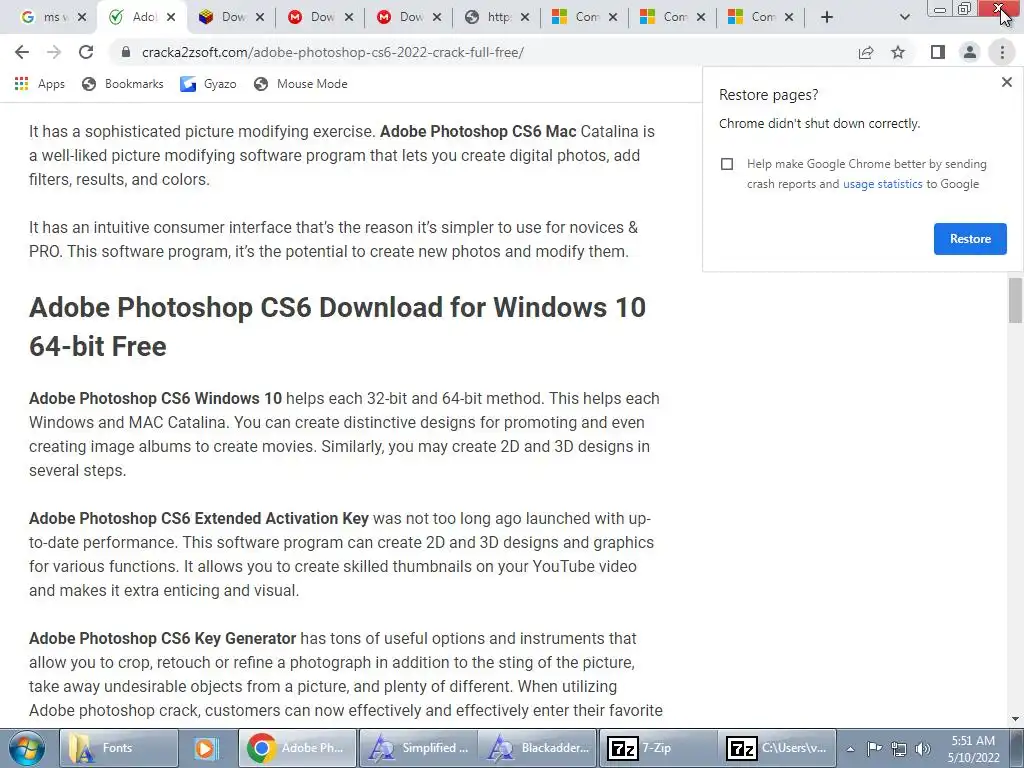The height and width of the screenshot is (768, 1024).
Task: Open 7-Zip taskbar window
Action: [657, 748]
